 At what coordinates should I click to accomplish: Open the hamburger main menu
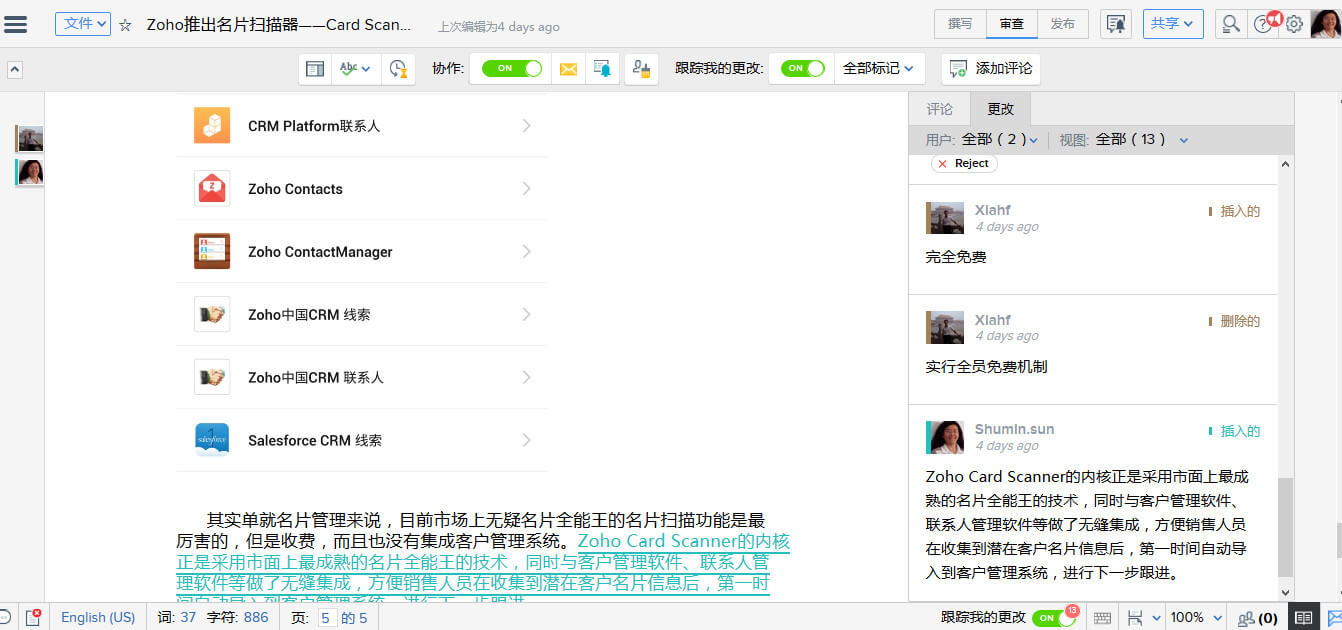pyautogui.click(x=15, y=24)
